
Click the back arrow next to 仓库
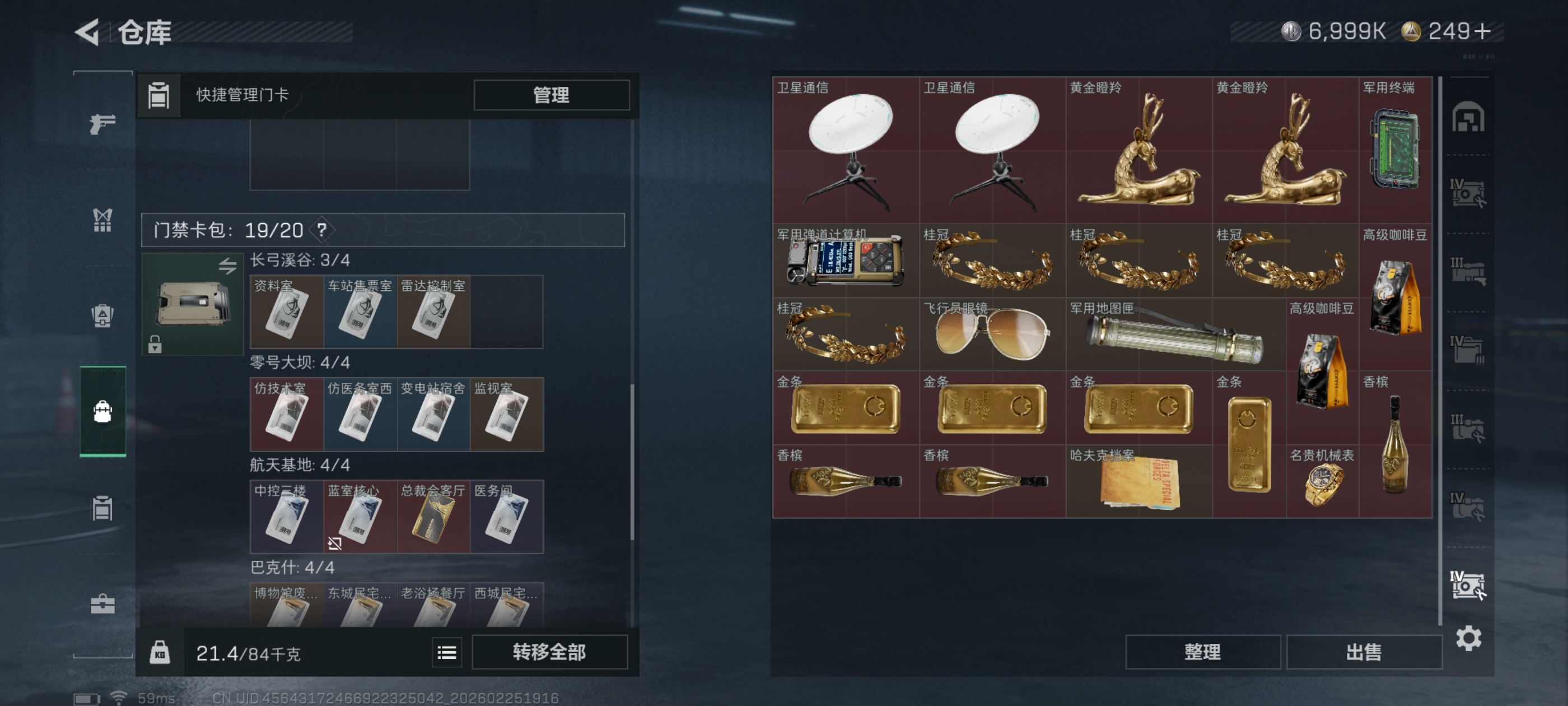88,32
